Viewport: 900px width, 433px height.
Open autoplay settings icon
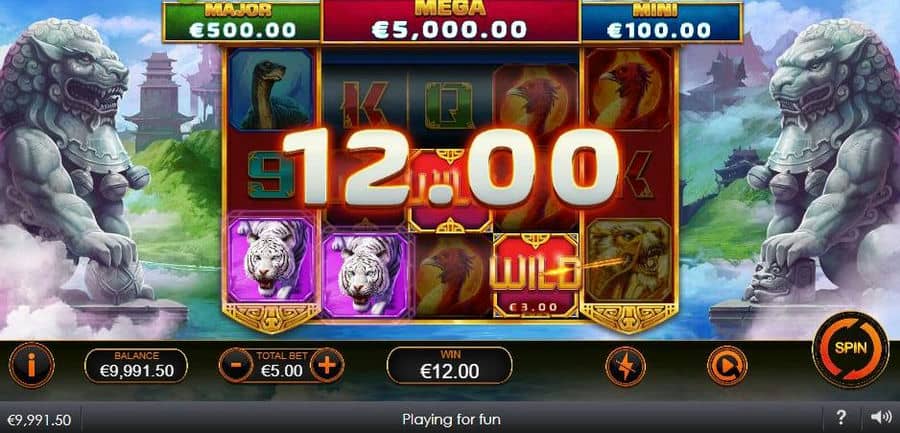click(x=727, y=366)
